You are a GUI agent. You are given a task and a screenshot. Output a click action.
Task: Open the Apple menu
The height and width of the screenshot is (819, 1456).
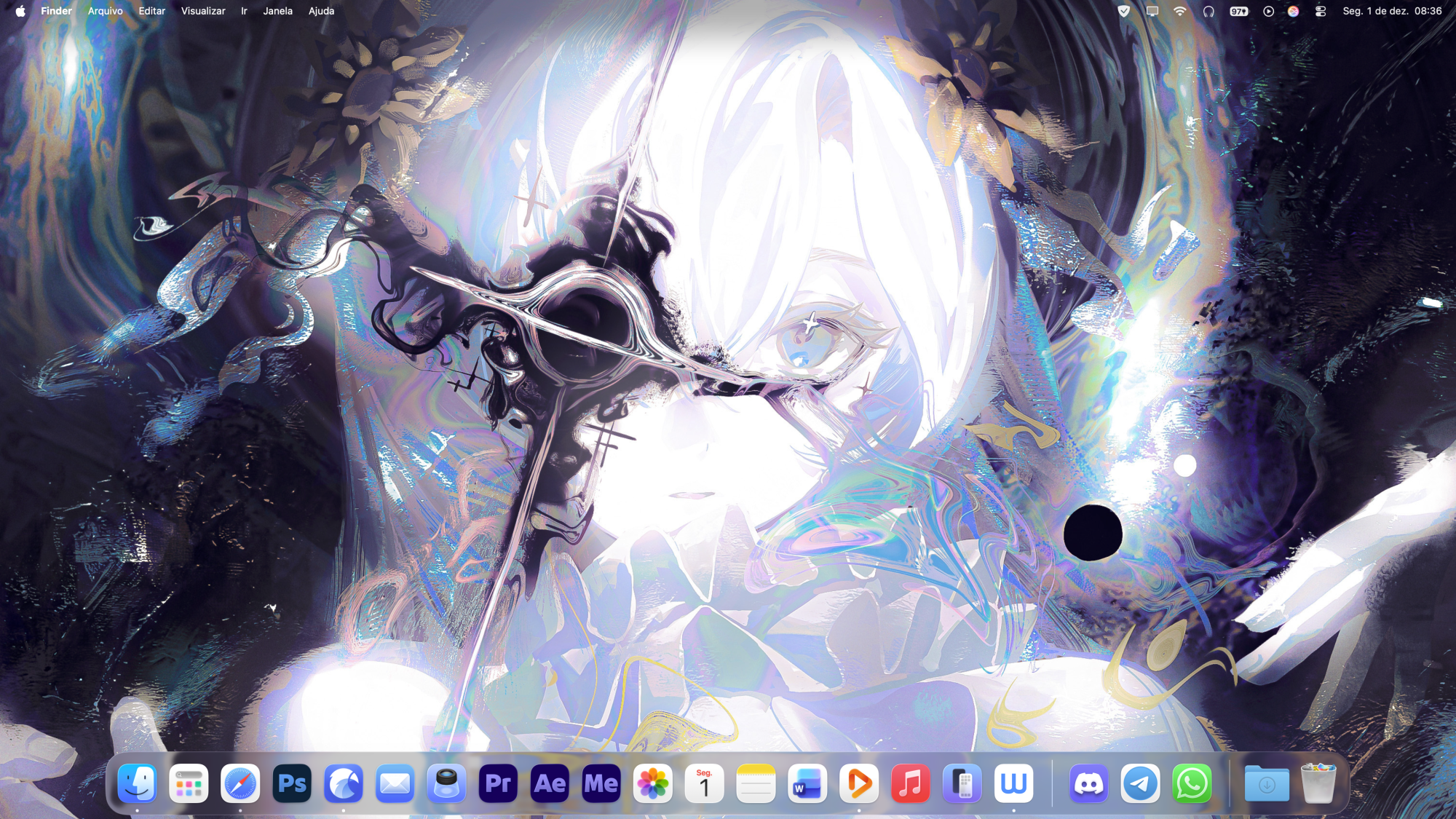pyautogui.click(x=20, y=11)
